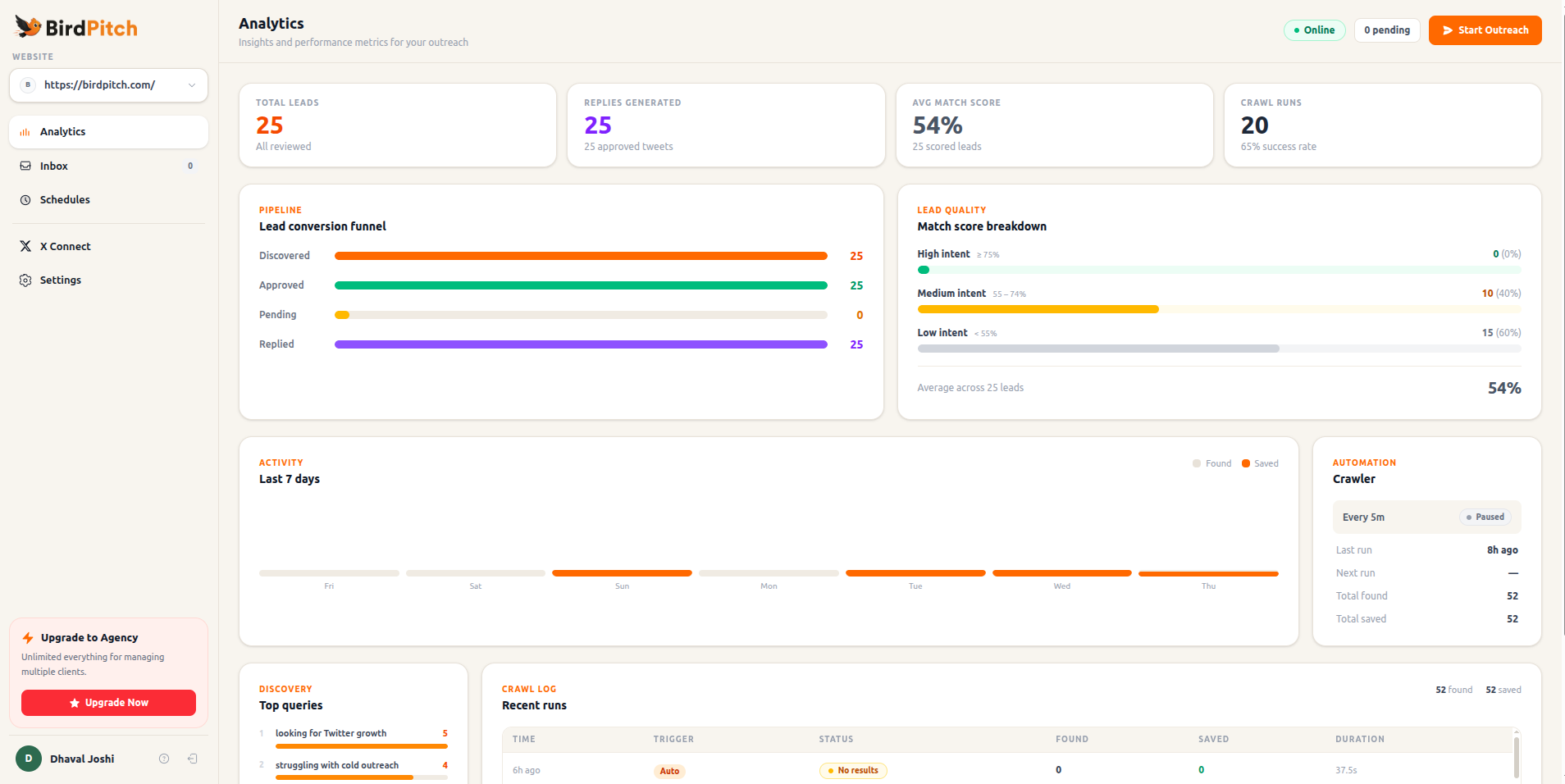This screenshot has width=1565, height=784.
Task: Open X Connect in the sidebar
Action: [108, 246]
